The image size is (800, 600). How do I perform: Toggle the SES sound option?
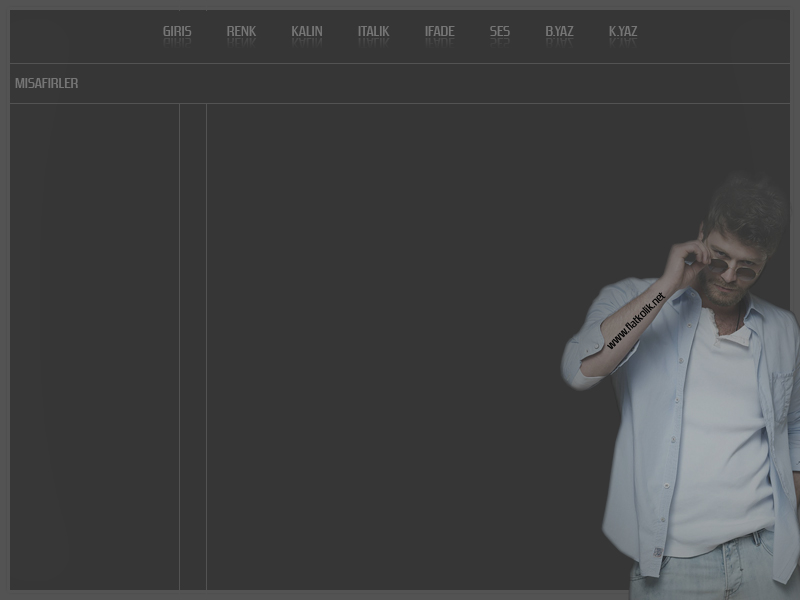(x=499, y=31)
